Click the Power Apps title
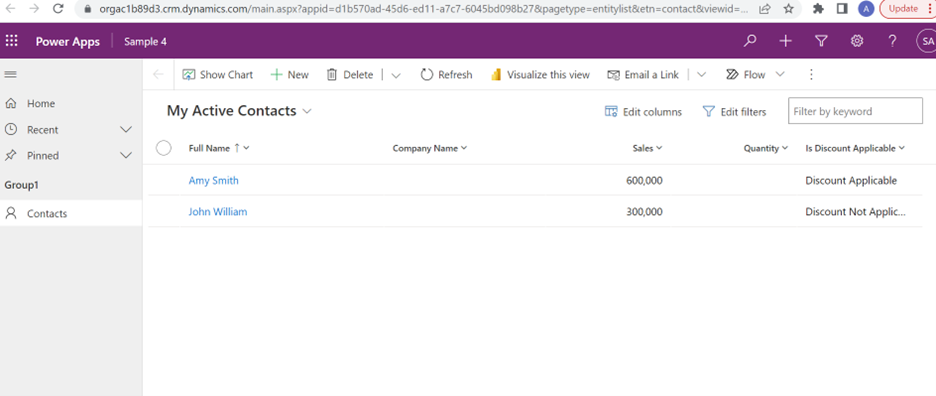This screenshot has width=936, height=396. [x=67, y=41]
